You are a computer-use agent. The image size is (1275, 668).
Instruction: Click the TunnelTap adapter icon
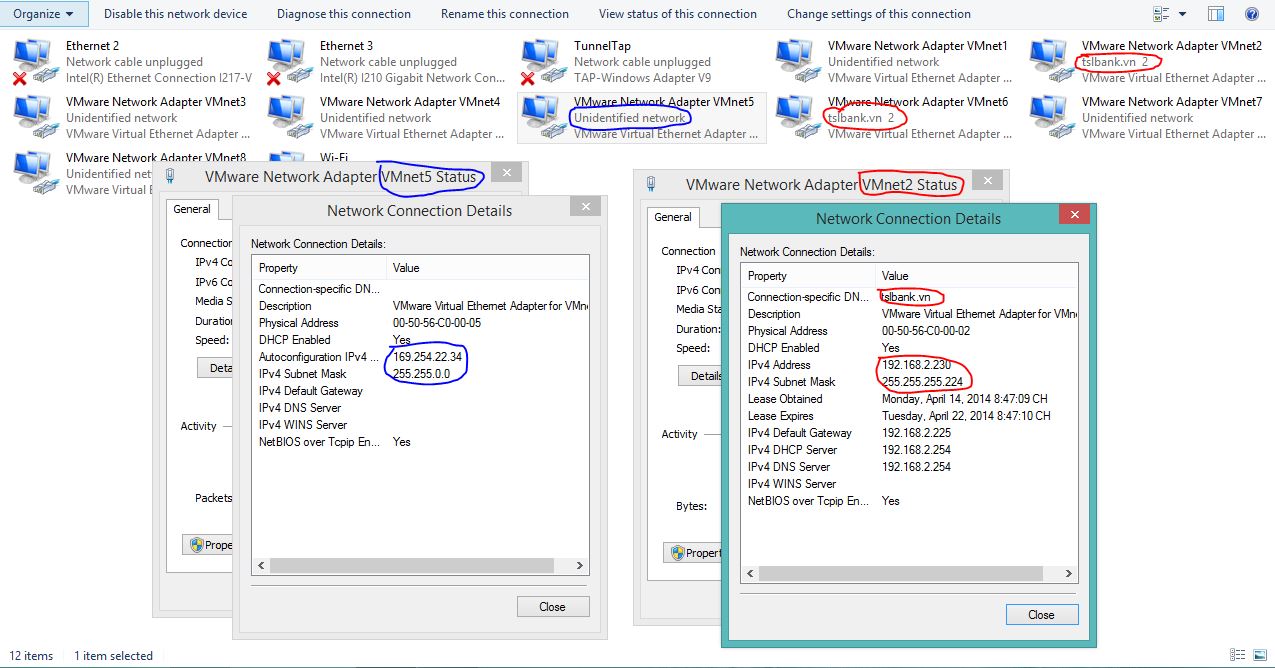(x=541, y=62)
